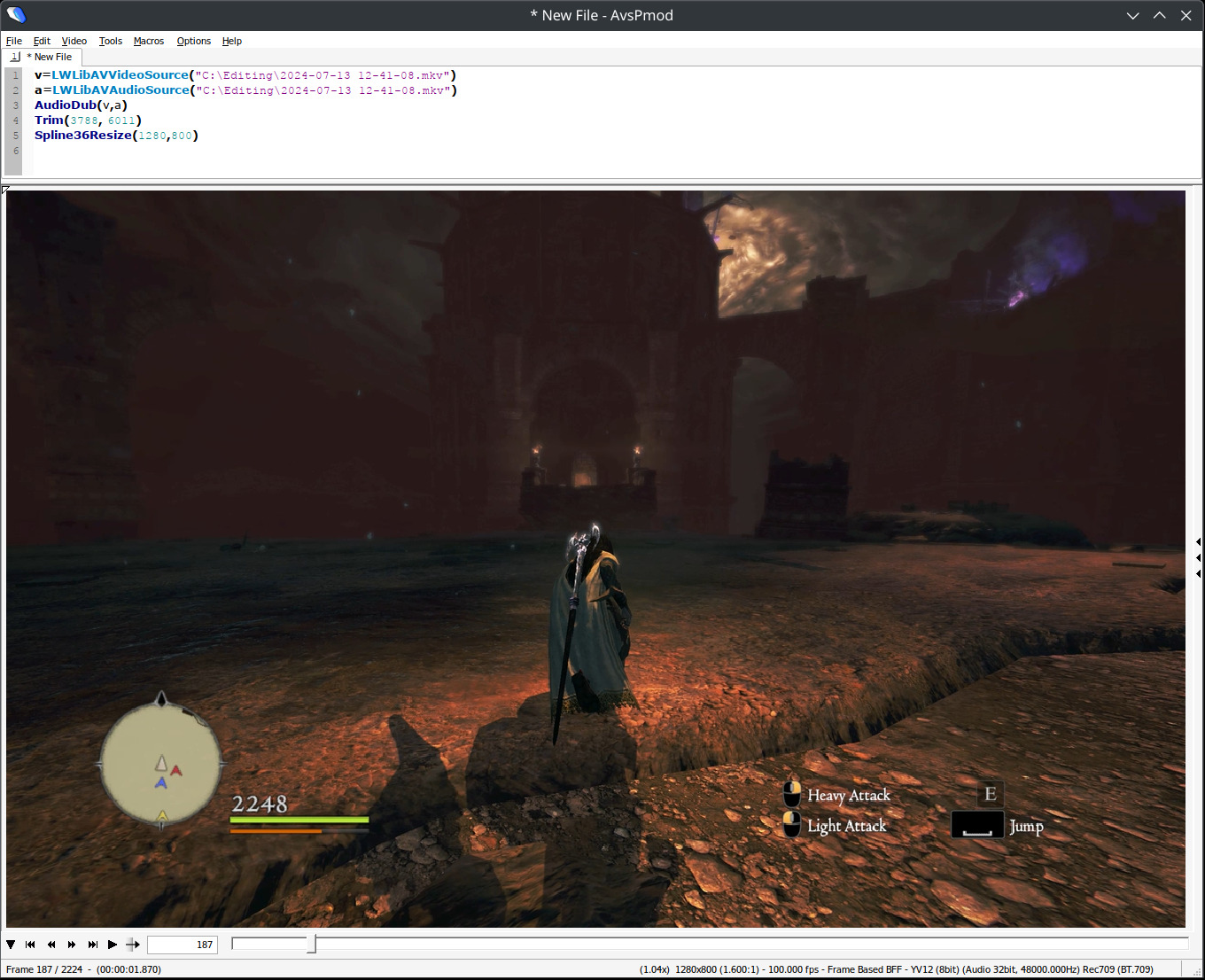Click the E key prompt in preview

pyautogui.click(x=991, y=794)
